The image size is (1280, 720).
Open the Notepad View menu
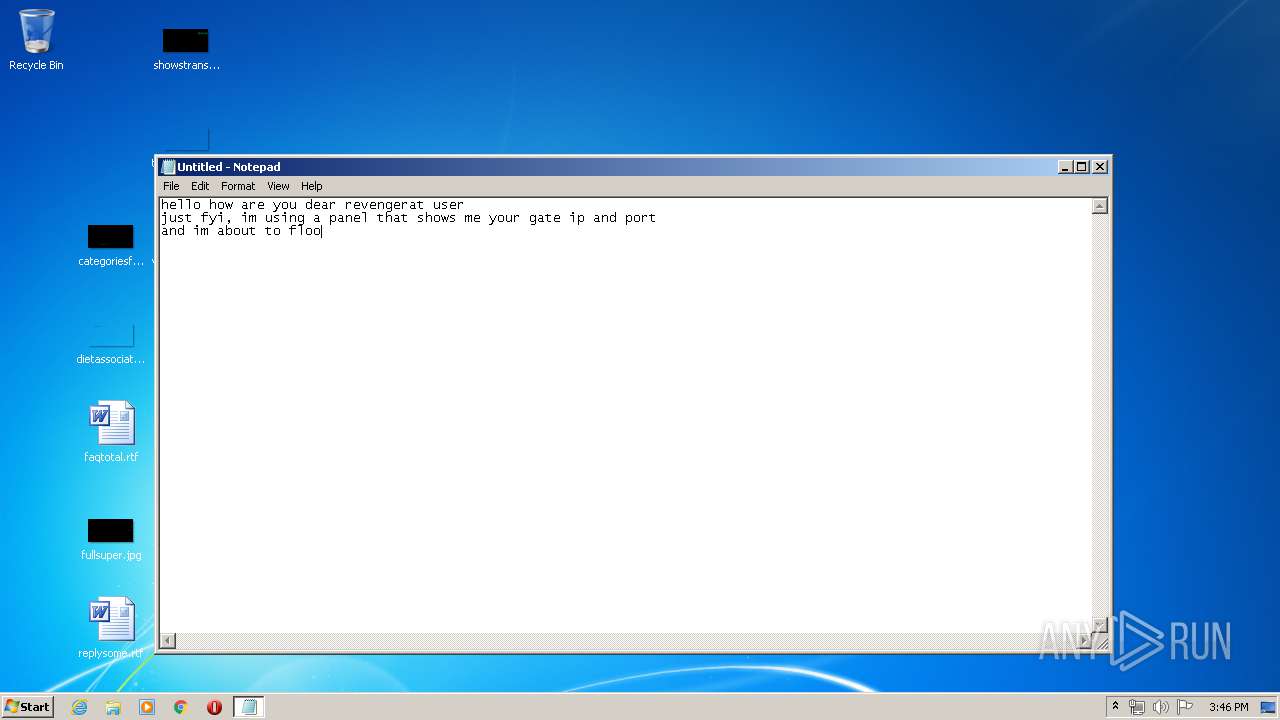pos(278,186)
